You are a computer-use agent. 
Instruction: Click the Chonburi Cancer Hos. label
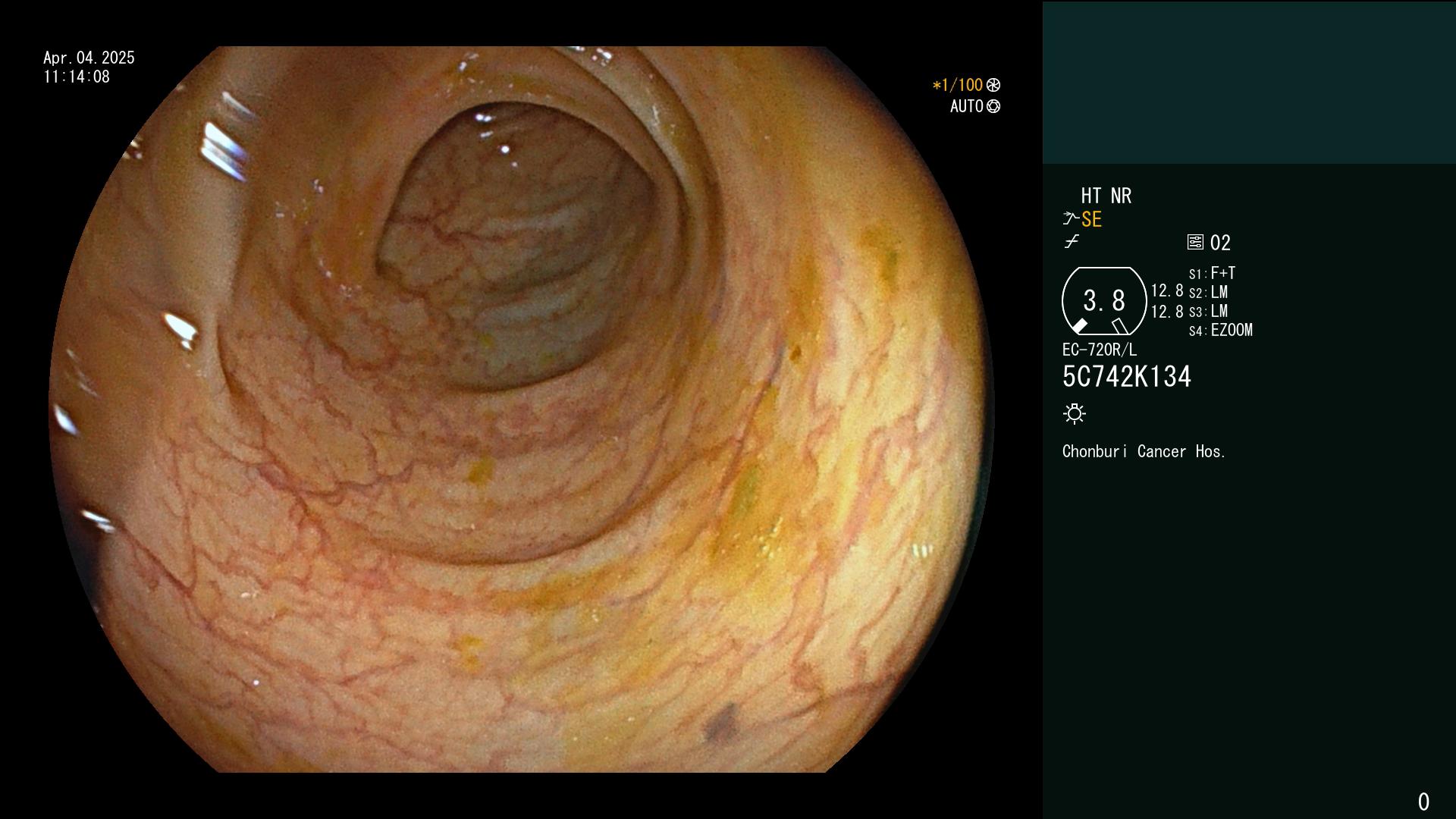(x=1144, y=451)
